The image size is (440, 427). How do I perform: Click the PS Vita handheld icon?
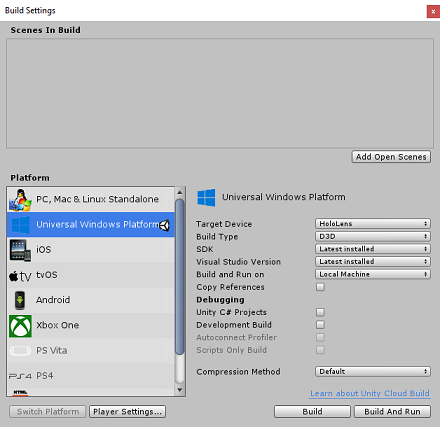point(20,351)
